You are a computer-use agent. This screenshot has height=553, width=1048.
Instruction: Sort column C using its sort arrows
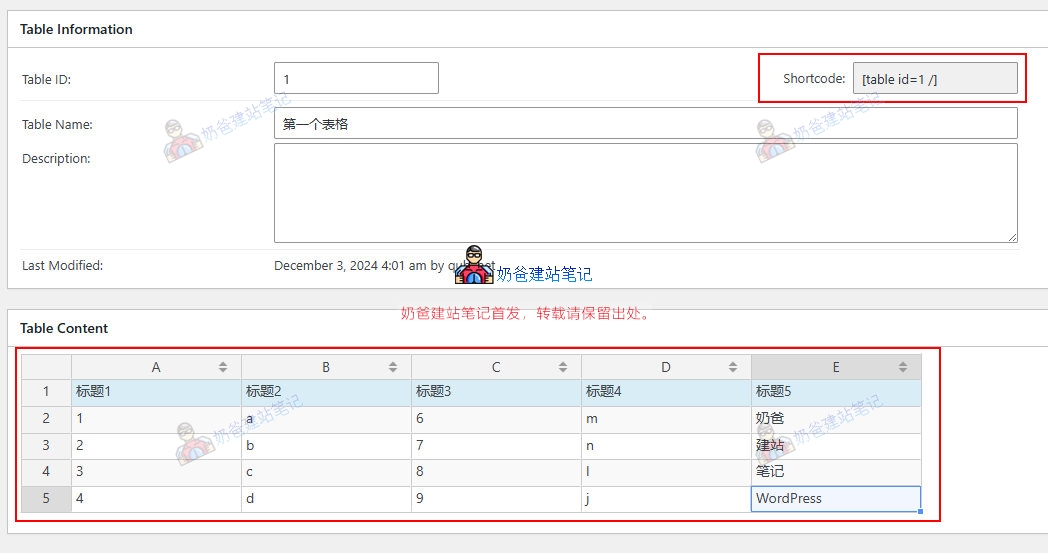tap(563, 367)
